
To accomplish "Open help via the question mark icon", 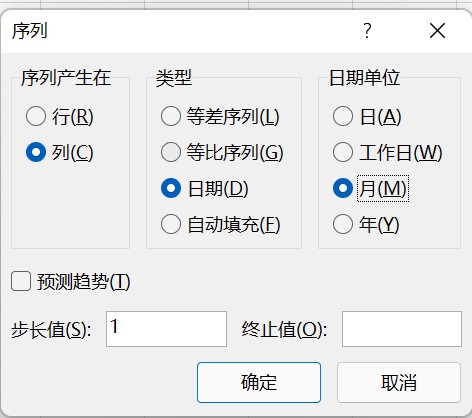I will [x=367, y=31].
